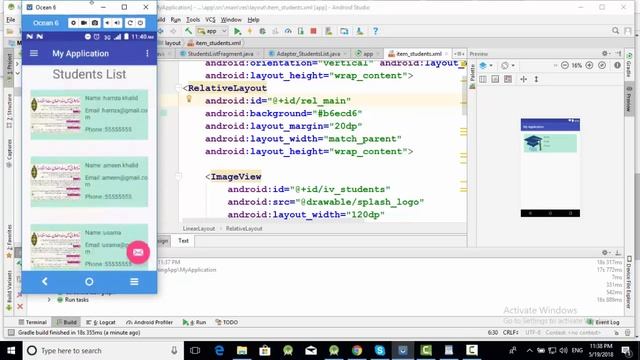
Task: Tap the pink mail floating action button
Action: 138,252
